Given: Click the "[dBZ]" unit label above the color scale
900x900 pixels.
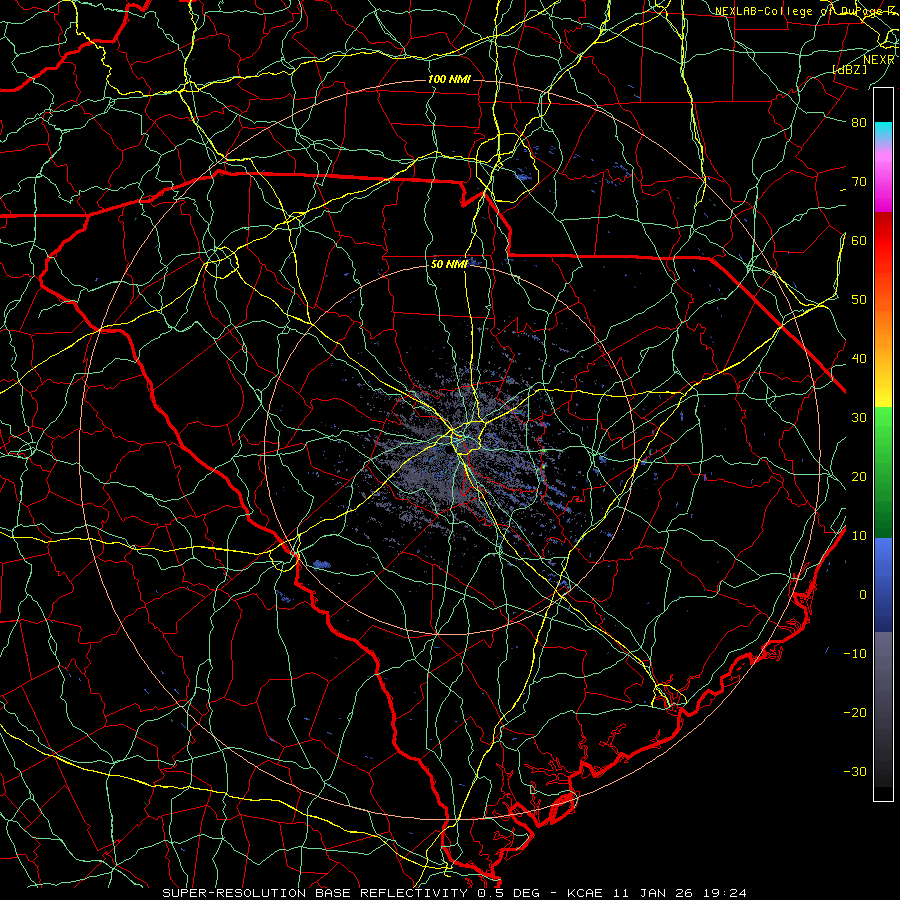Looking at the screenshot, I should tap(849, 69).
